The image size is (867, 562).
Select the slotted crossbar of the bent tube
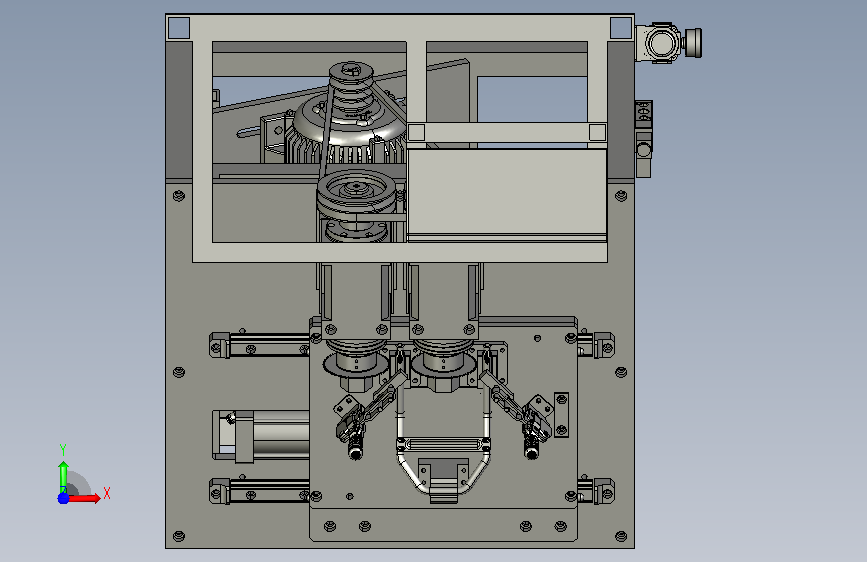click(443, 444)
